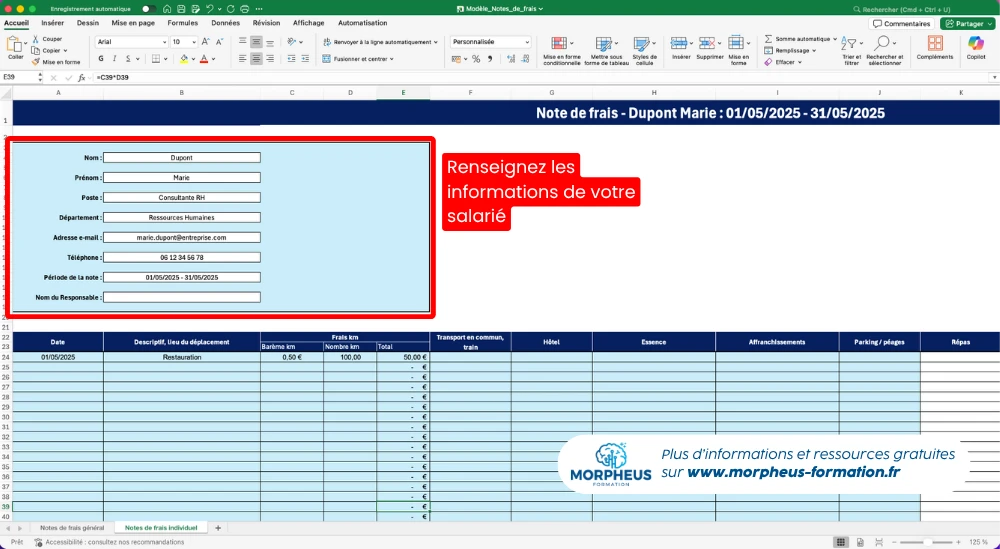Open the Mise en page tab
The image size is (1000, 549).
point(133,23)
